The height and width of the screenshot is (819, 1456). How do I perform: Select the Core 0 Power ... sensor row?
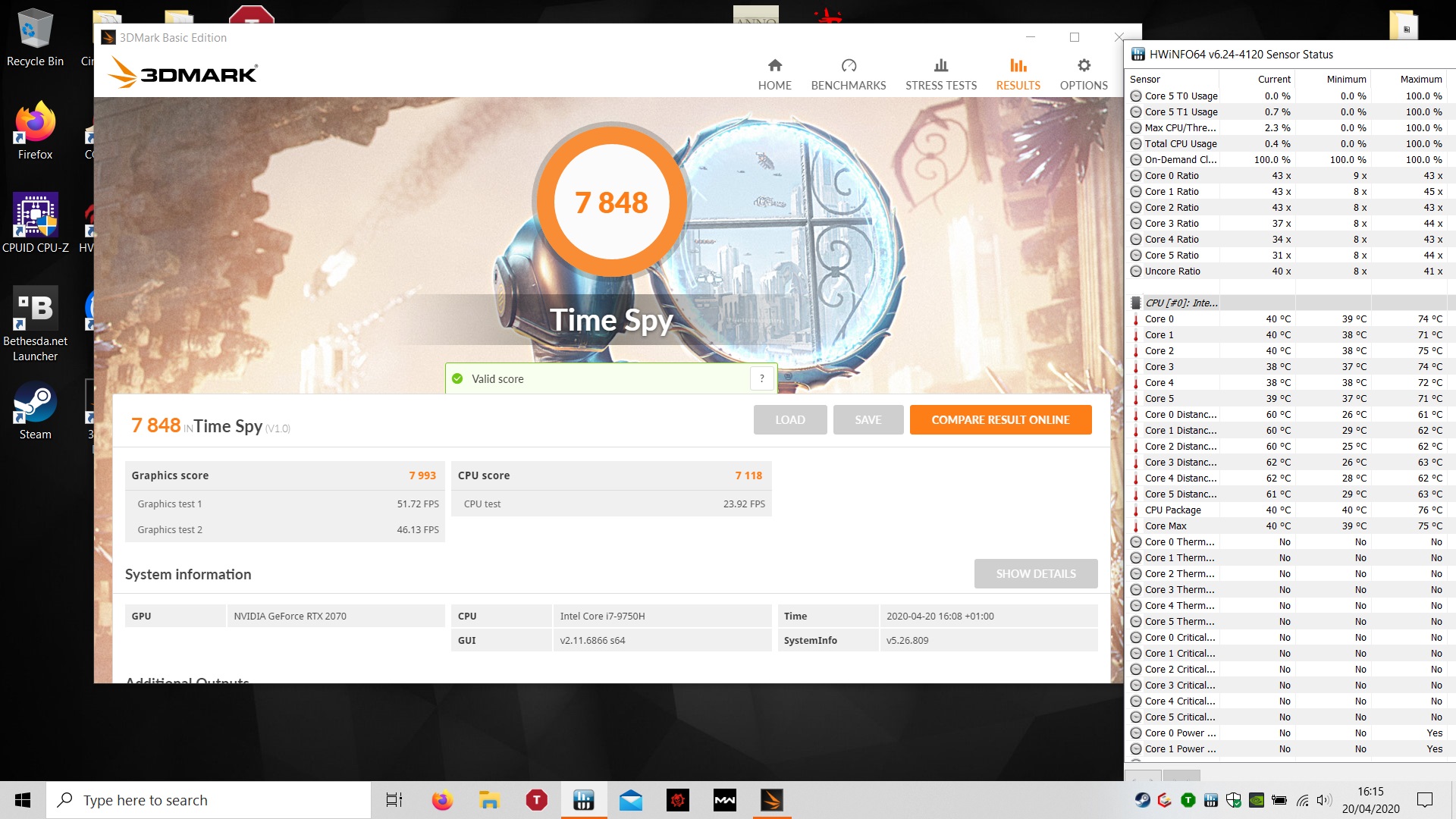point(1289,733)
